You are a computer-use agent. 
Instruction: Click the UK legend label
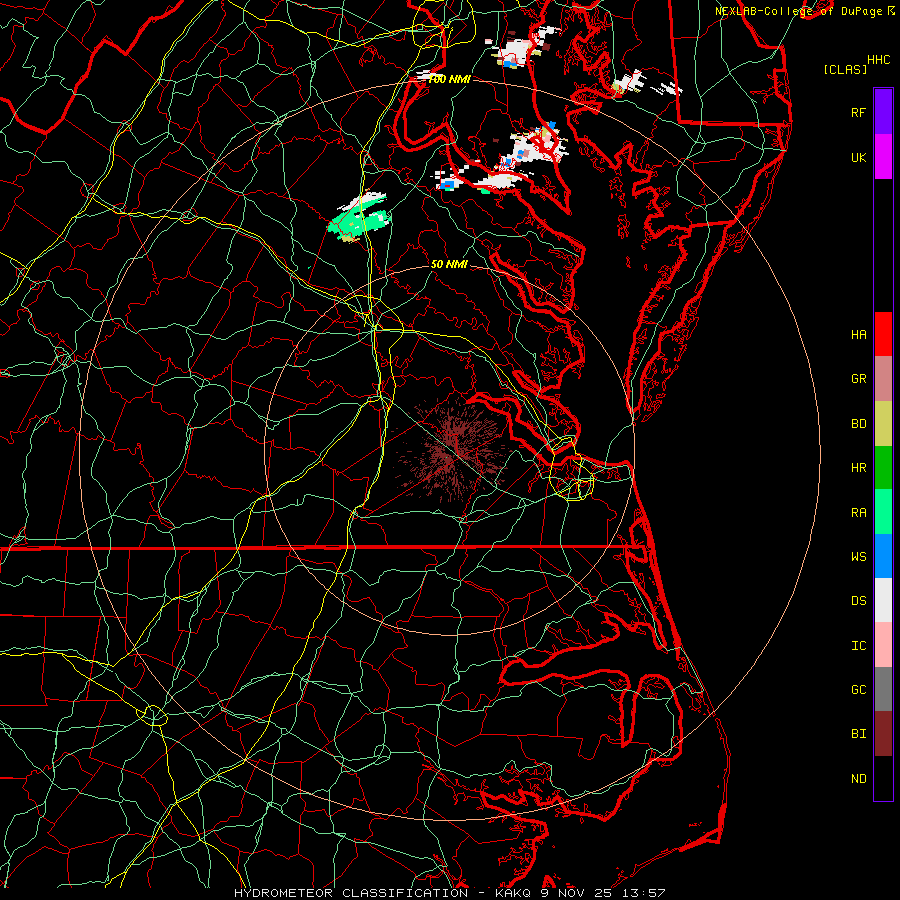[x=858, y=157]
